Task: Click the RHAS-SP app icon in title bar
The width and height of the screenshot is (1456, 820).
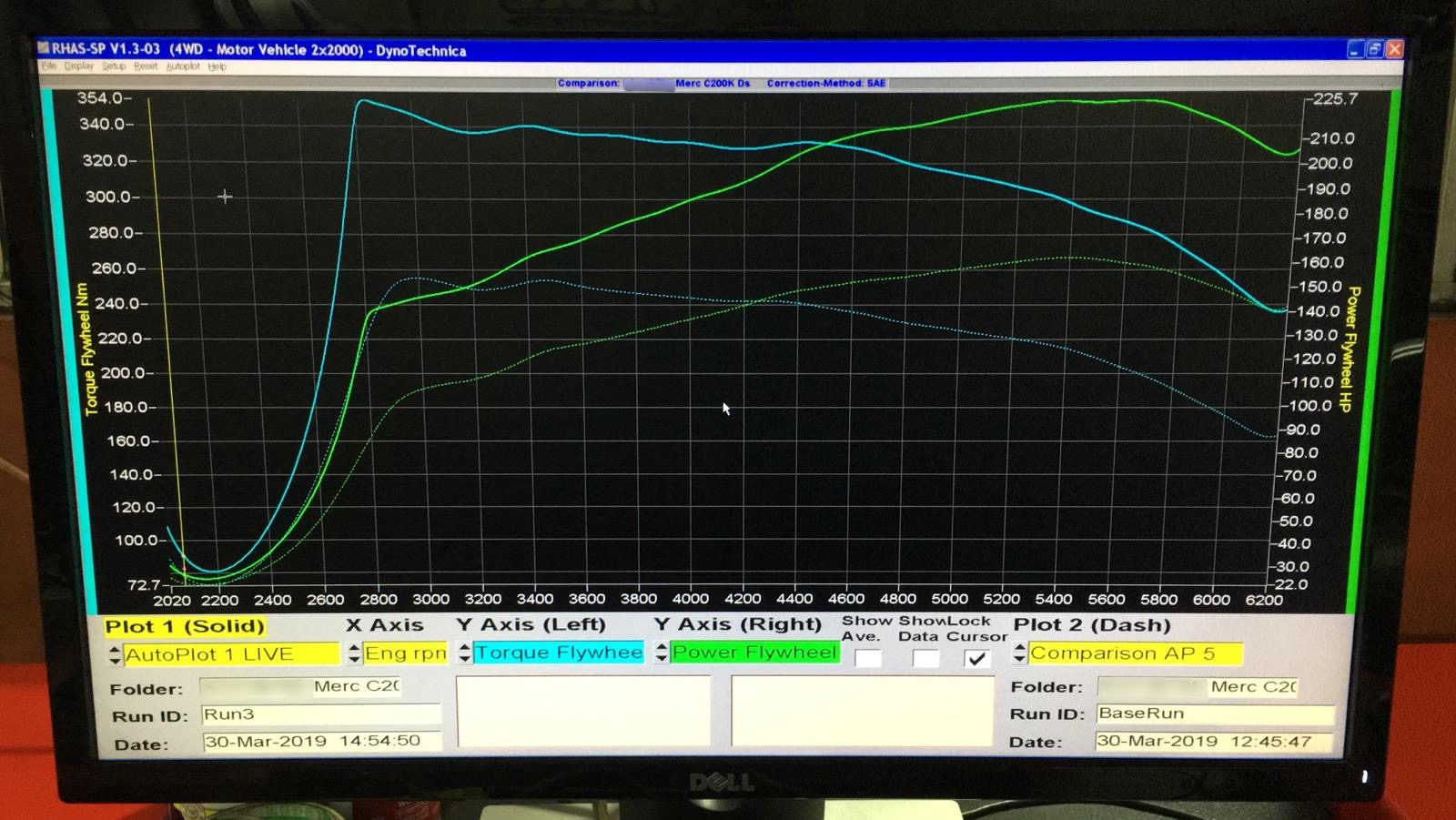Action: click(x=44, y=48)
